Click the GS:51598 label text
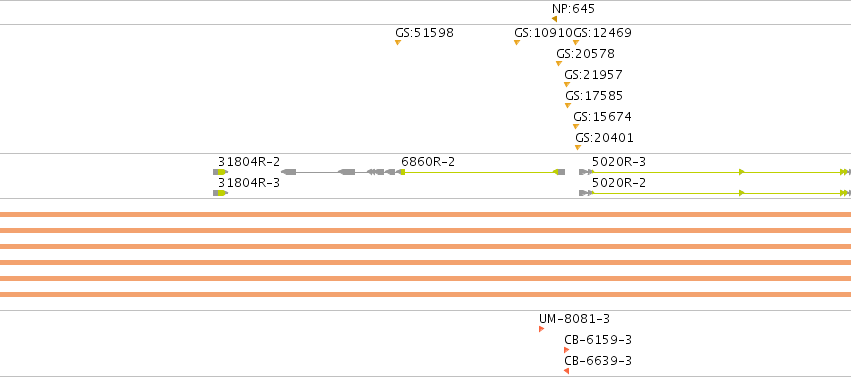This screenshot has width=851, height=377. pyautogui.click(x=424, y=33)
